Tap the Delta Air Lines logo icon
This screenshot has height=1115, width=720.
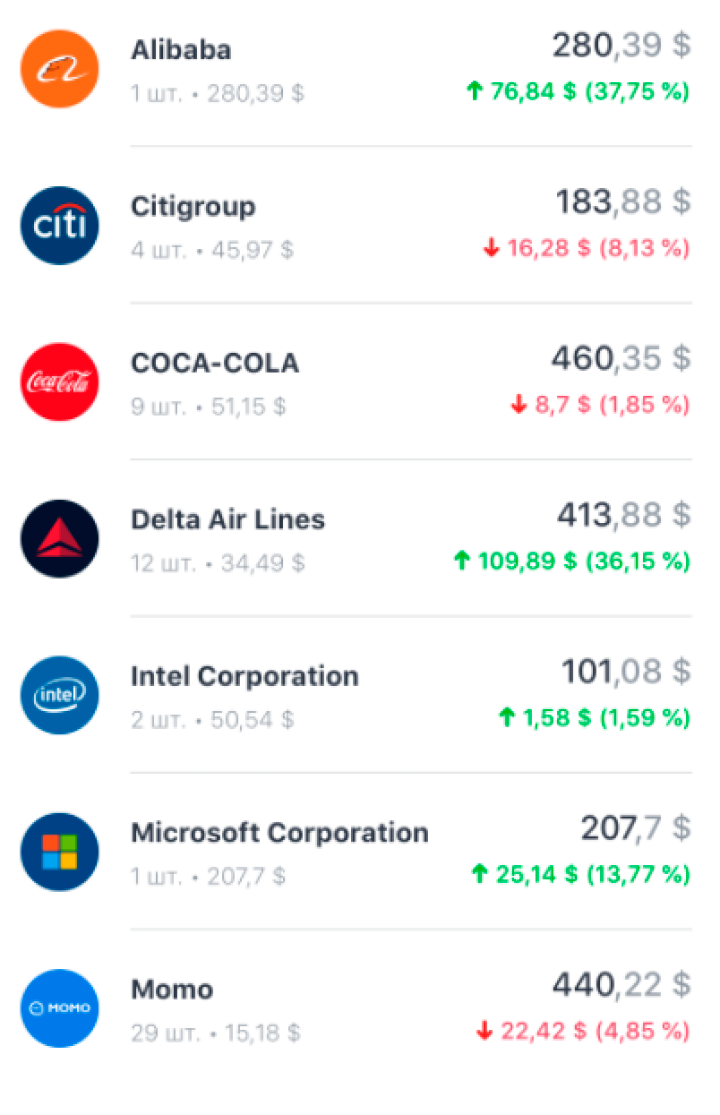tap(60, 538)
